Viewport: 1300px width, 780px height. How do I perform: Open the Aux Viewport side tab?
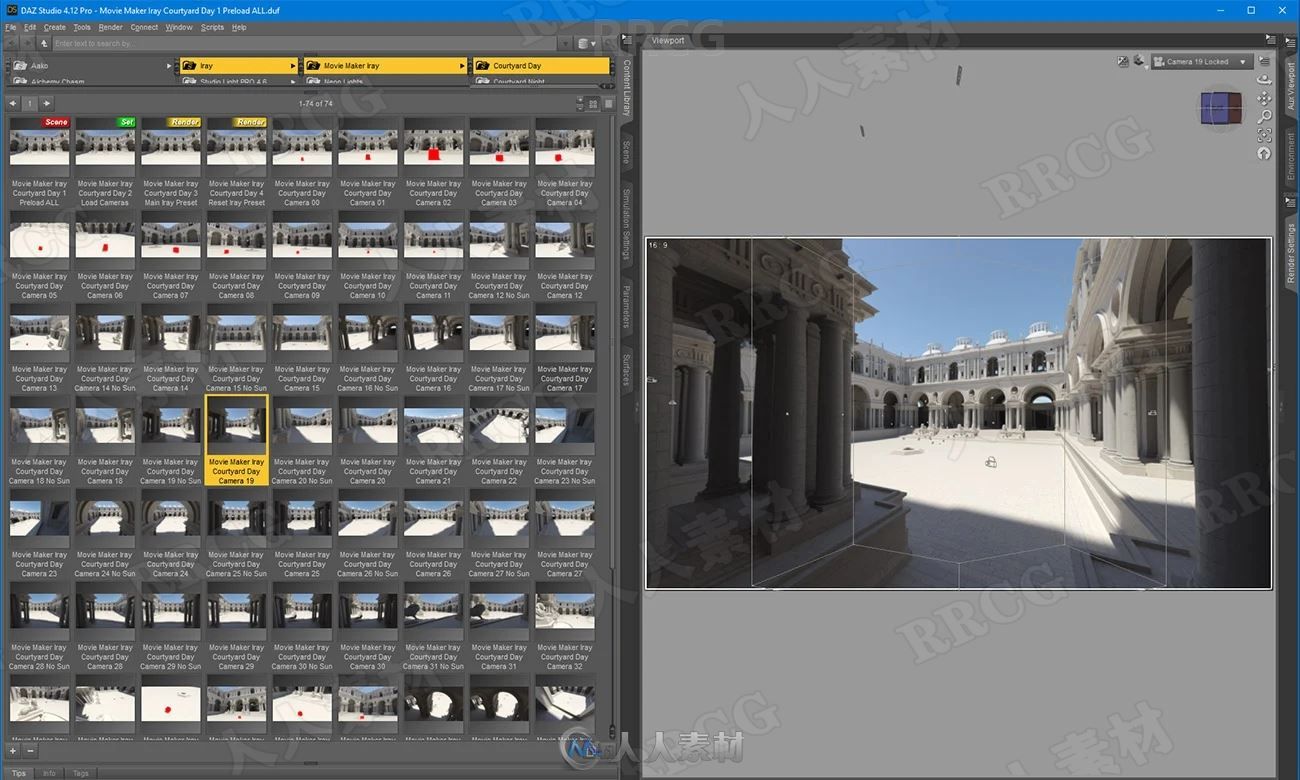coord(1291,86)
